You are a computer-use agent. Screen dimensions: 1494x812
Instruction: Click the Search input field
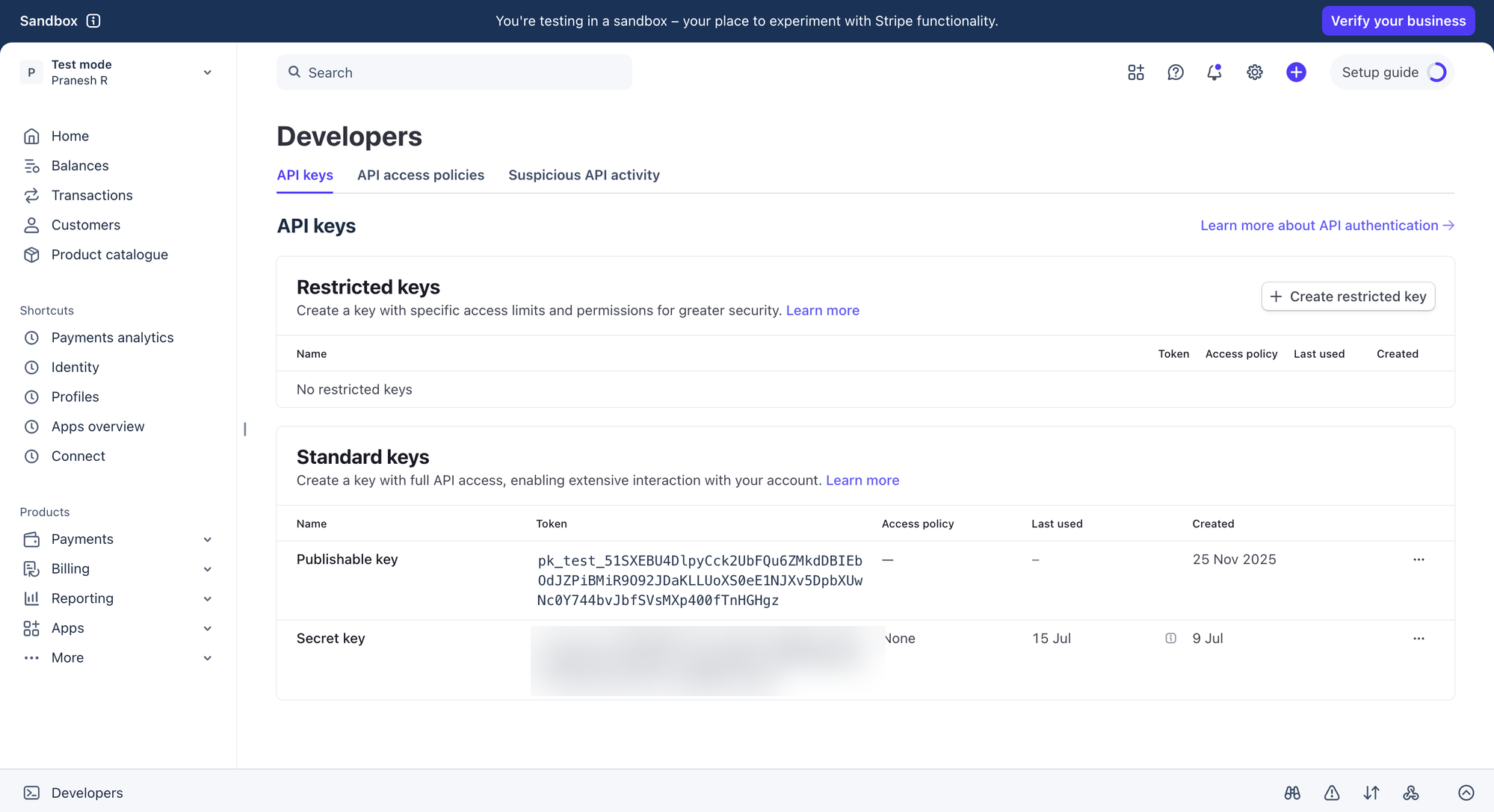point(454,72)
